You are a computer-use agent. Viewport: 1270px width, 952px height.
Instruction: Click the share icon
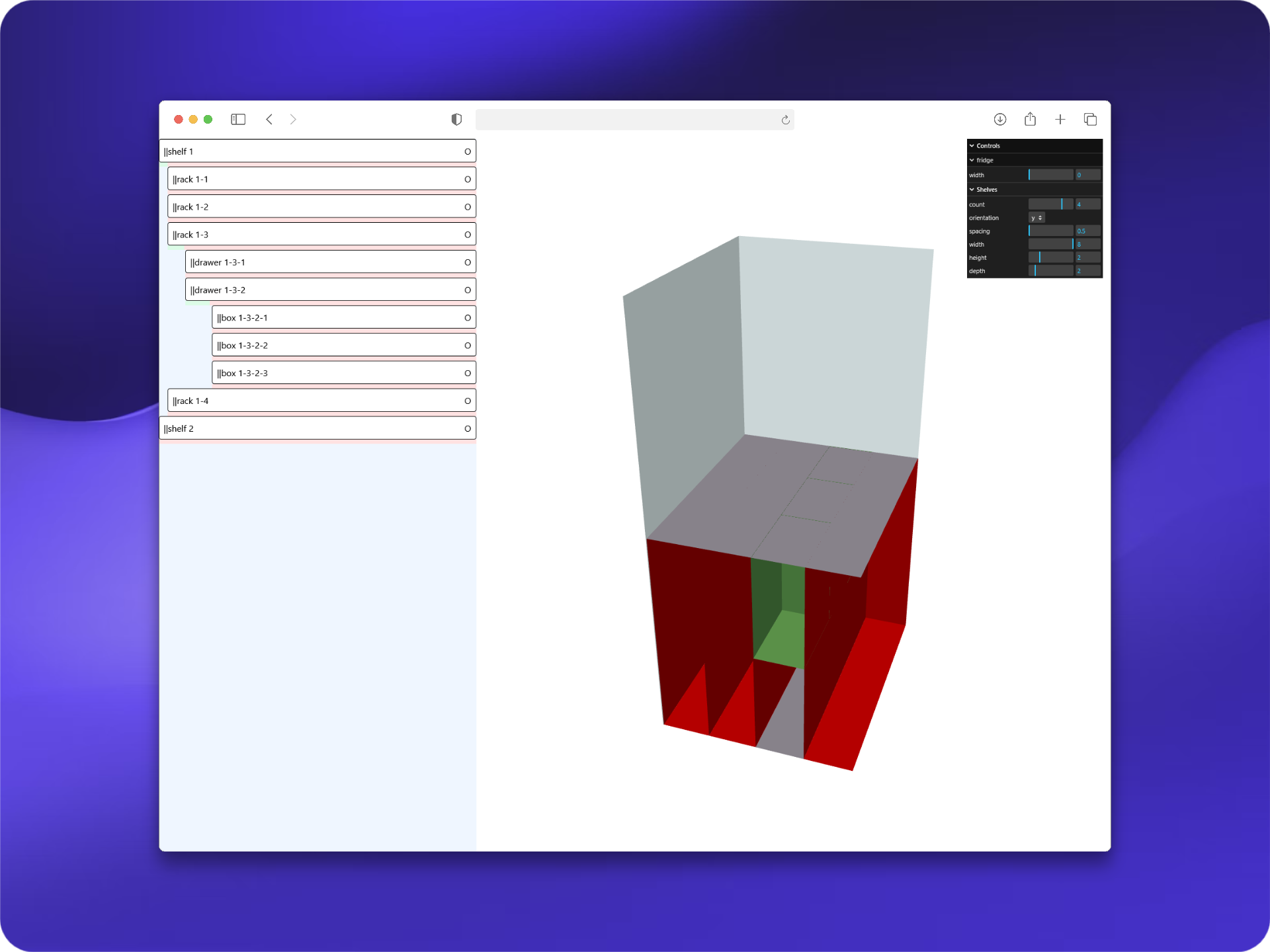pyautogui.click(x=1030, y=119)
